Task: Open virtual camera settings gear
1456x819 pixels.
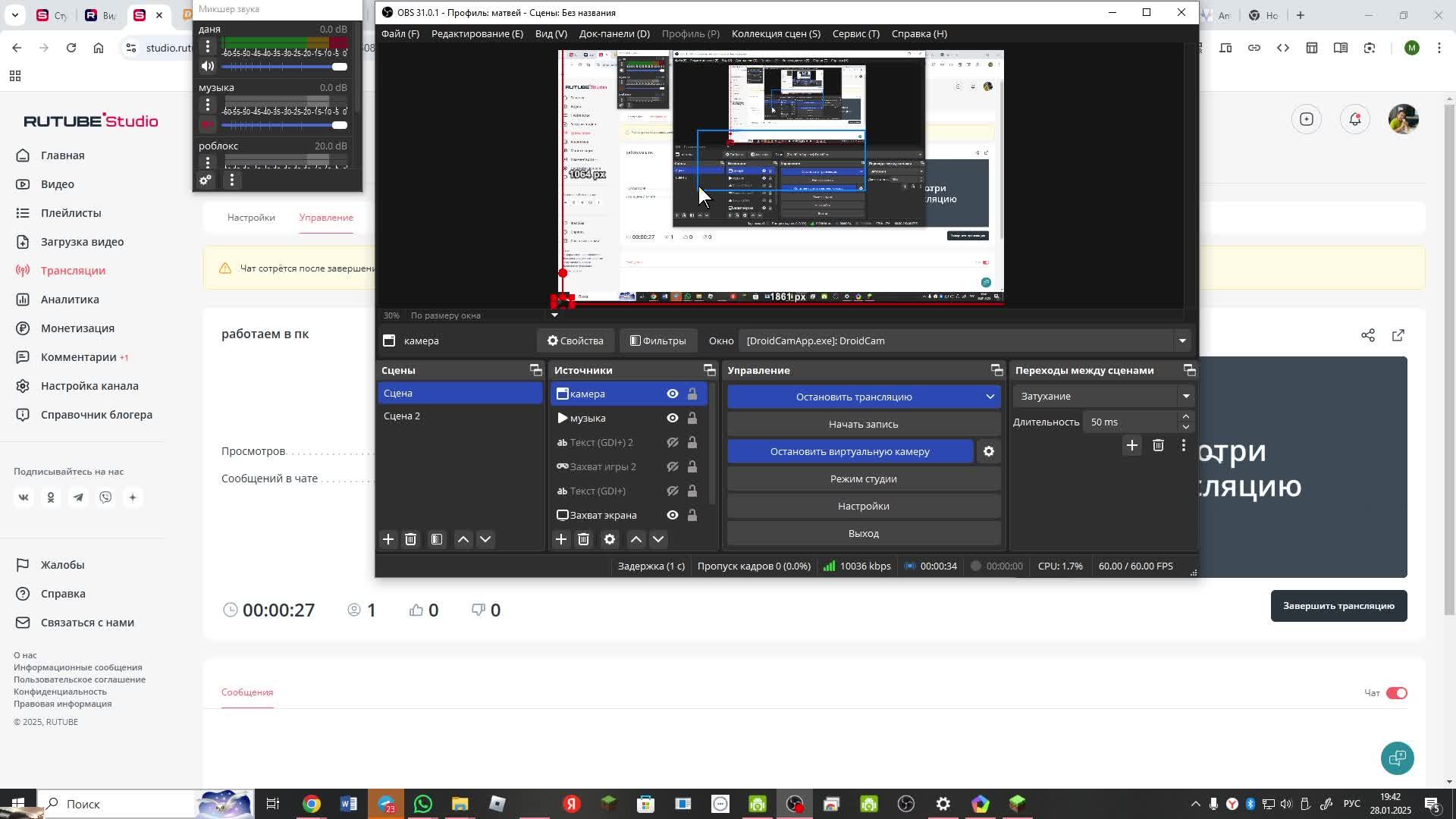Action: 989,451
